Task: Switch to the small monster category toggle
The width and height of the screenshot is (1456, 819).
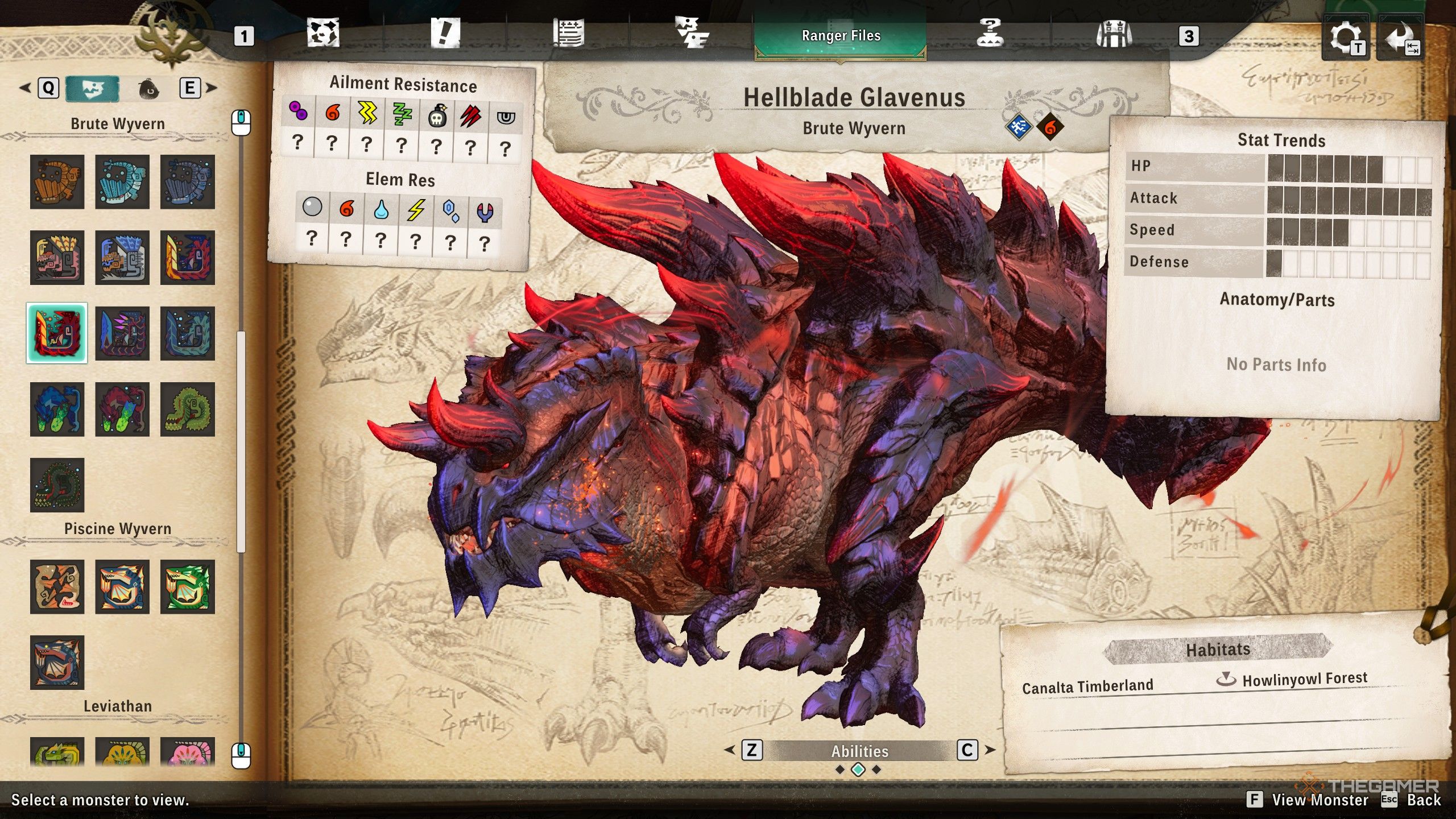Action: pos(148,88)
